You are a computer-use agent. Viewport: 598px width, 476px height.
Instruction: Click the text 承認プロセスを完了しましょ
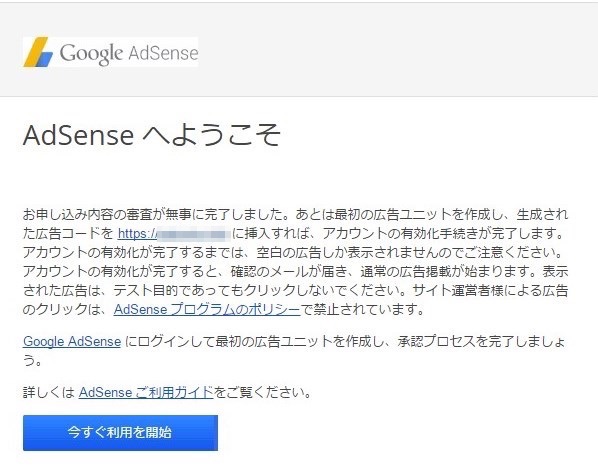481,341
